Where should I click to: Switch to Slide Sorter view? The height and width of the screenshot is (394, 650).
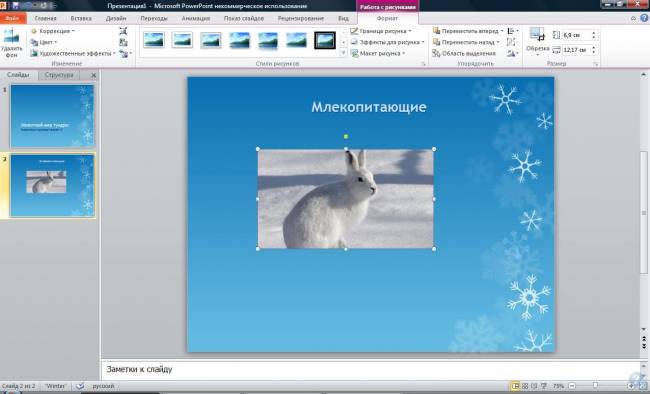(x=525, y=386)
